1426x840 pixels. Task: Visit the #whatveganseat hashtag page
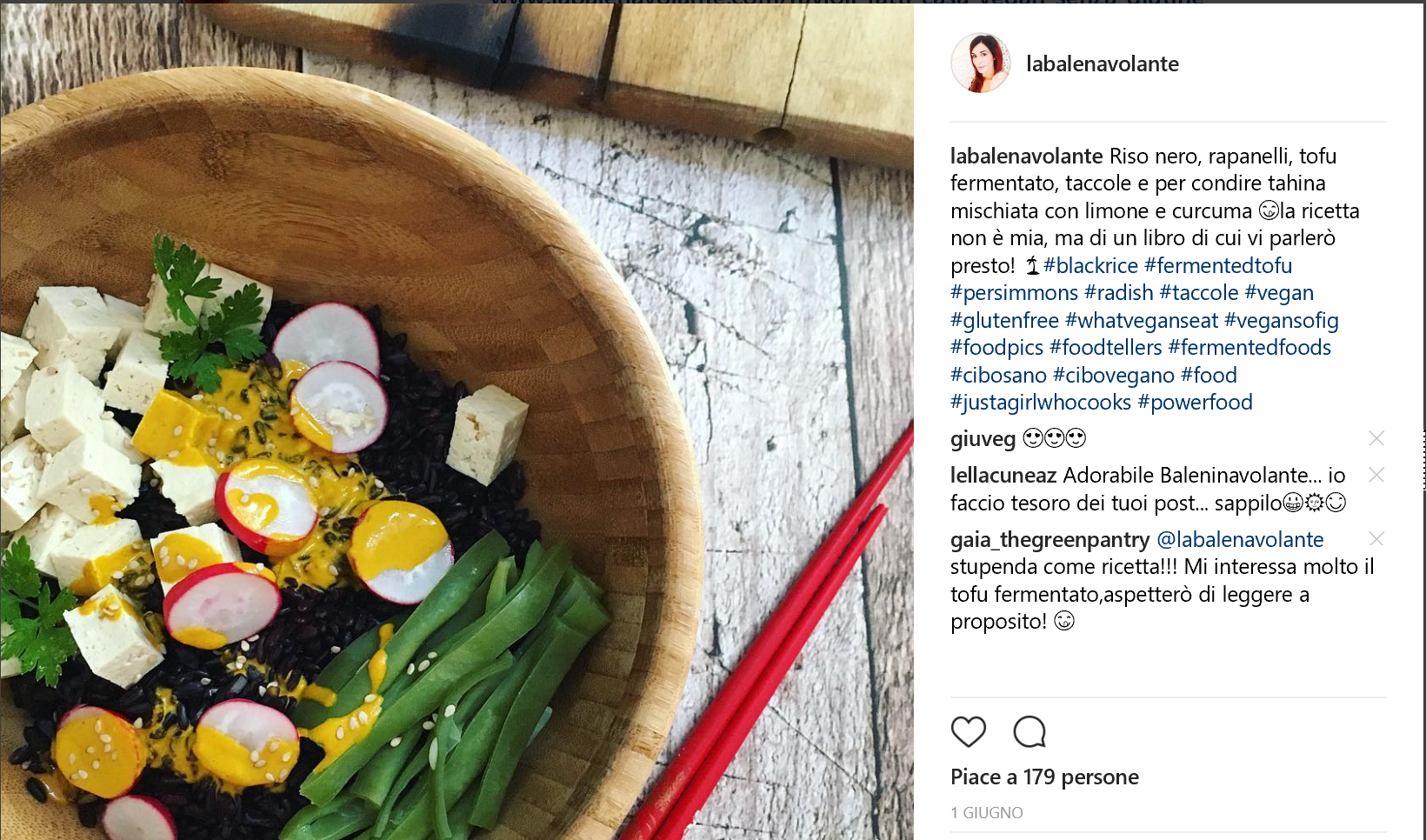(x=1142, y=321)
